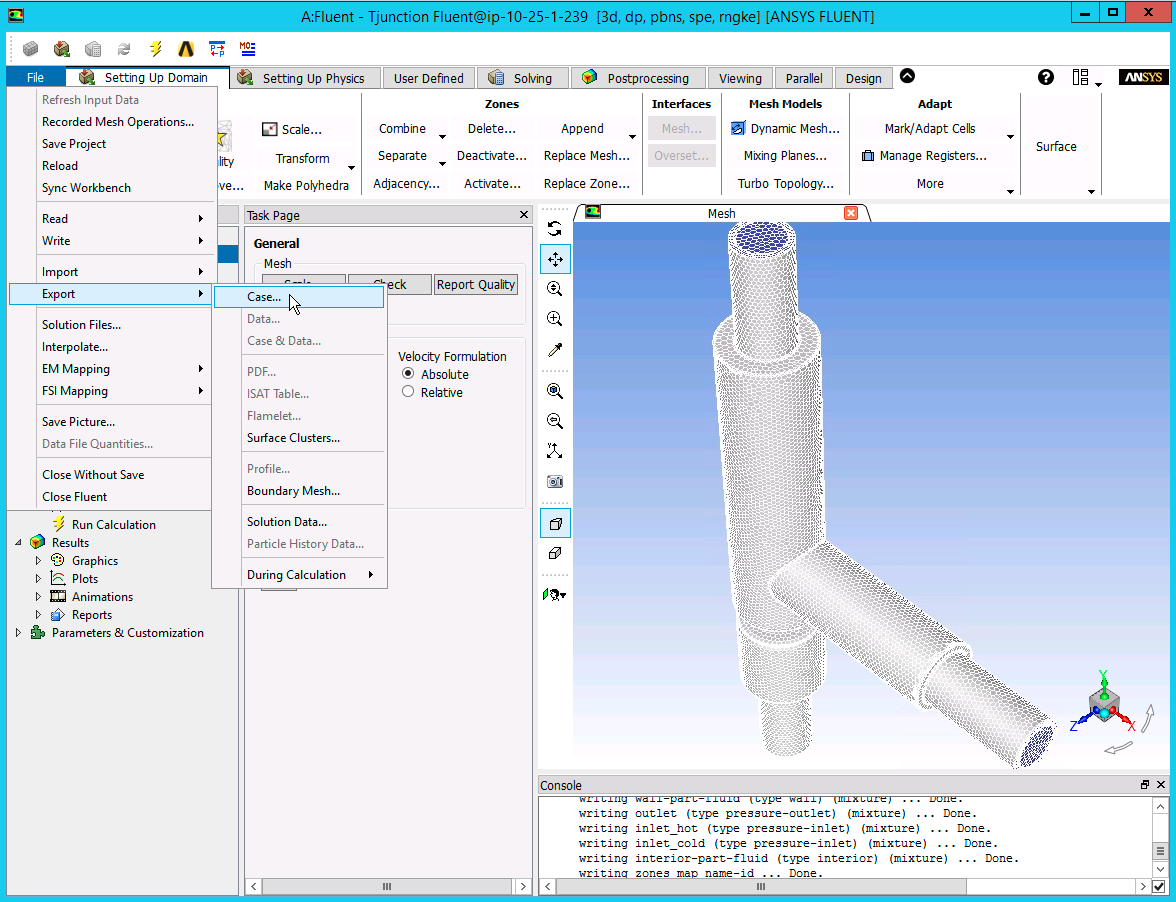Click the Delete... zones button
Viewport: 1176px width, 902px height.
[x=491, y=129]
